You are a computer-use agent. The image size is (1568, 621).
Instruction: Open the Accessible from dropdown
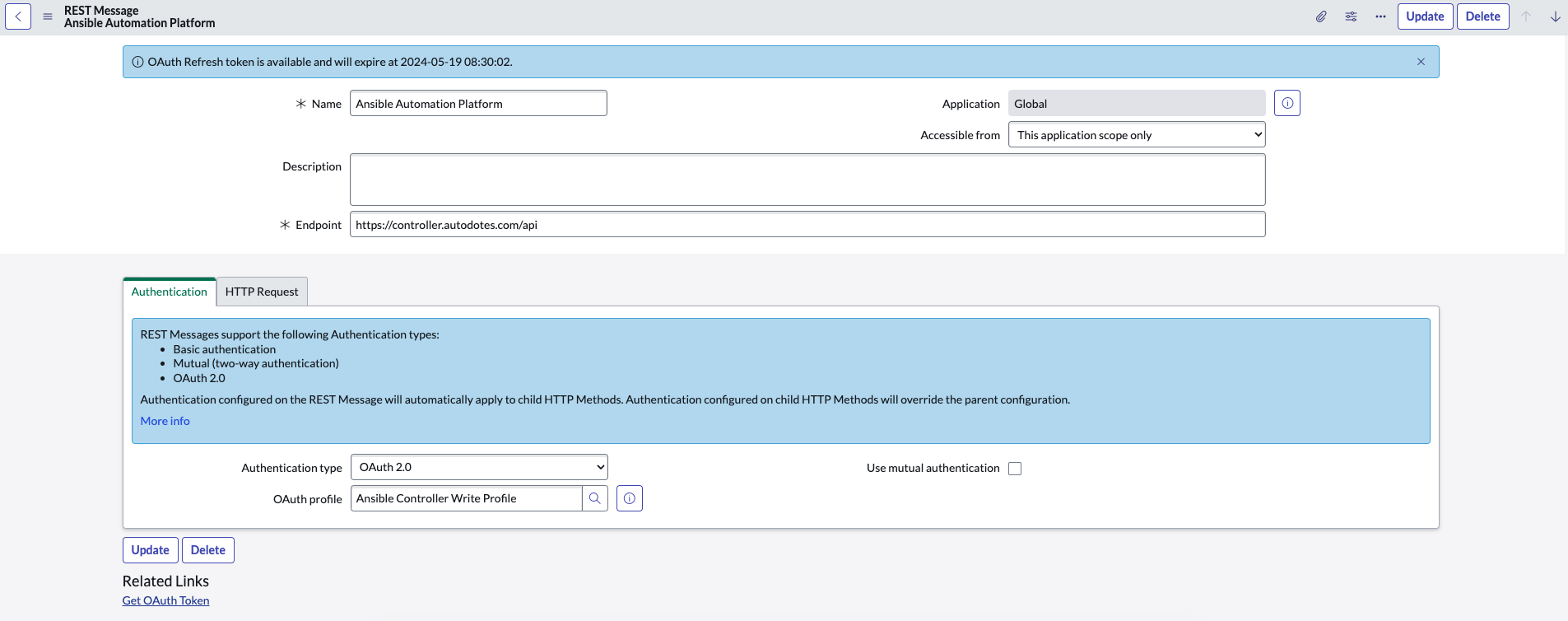1137,135
